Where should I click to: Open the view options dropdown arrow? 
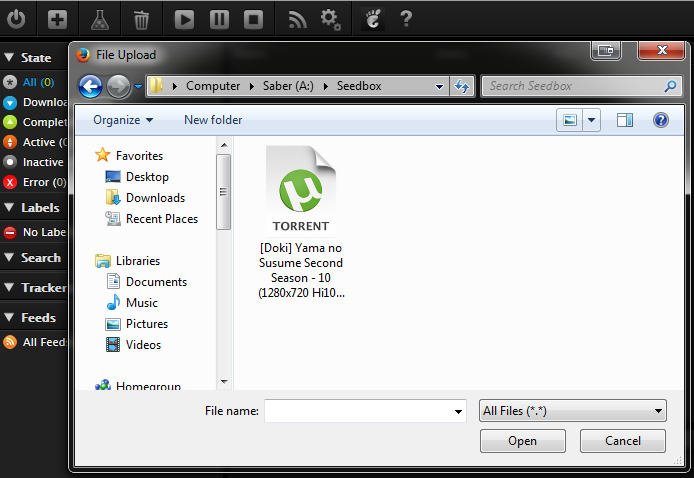(x=591, y=120)
